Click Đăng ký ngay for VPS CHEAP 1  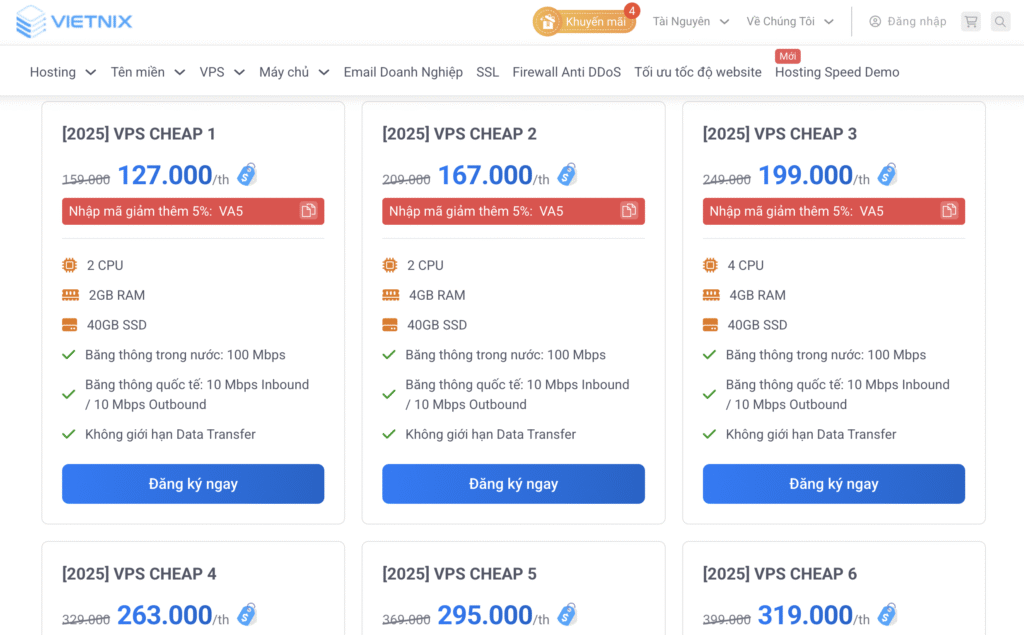[x=193, y=484]
